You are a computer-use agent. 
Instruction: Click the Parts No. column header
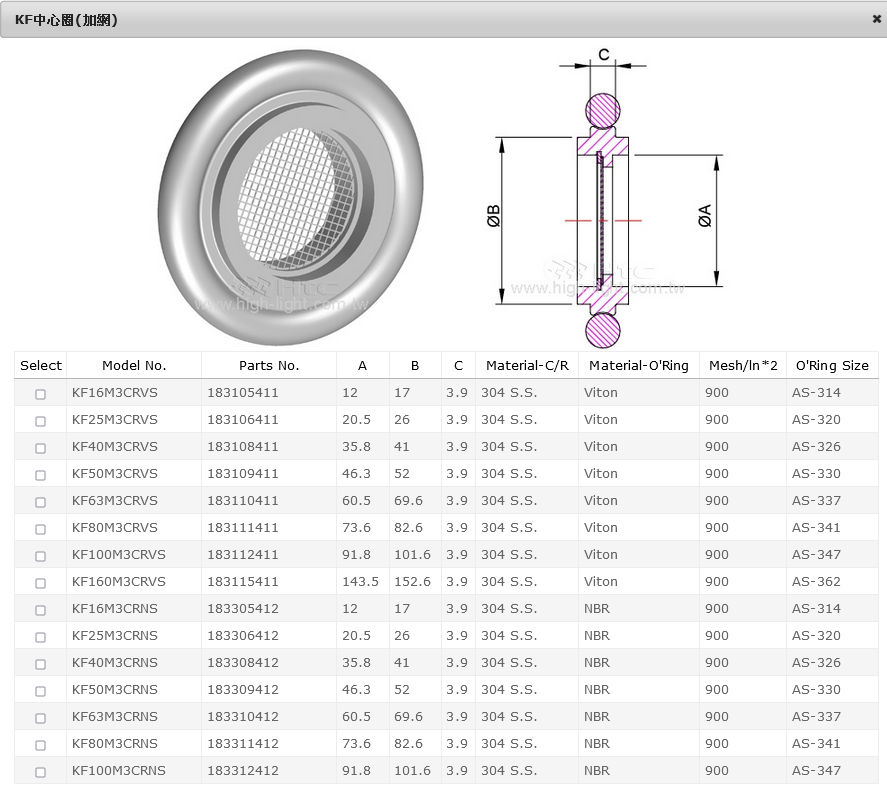point(269,366)
